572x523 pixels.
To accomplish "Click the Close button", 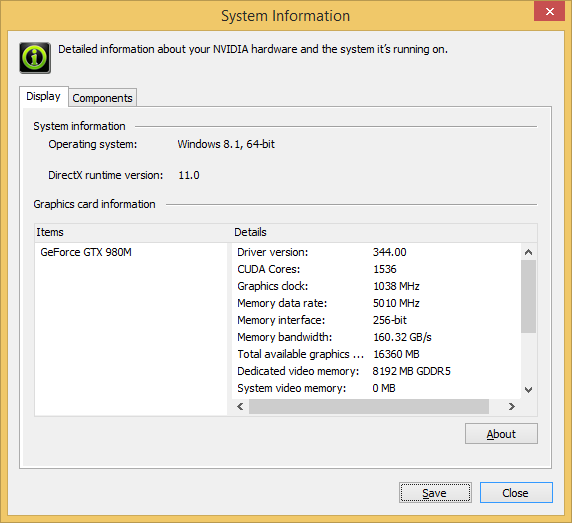I will 516,493.
